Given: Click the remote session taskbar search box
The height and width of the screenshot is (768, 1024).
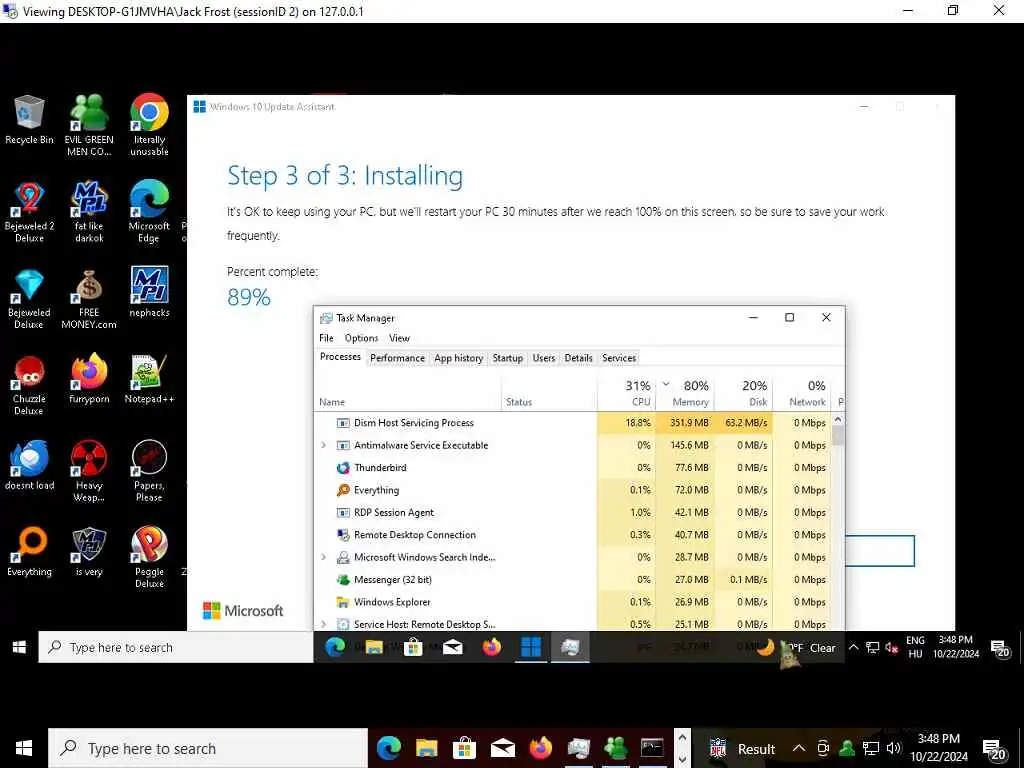Looking at the screenshot, I should (176, 647).
